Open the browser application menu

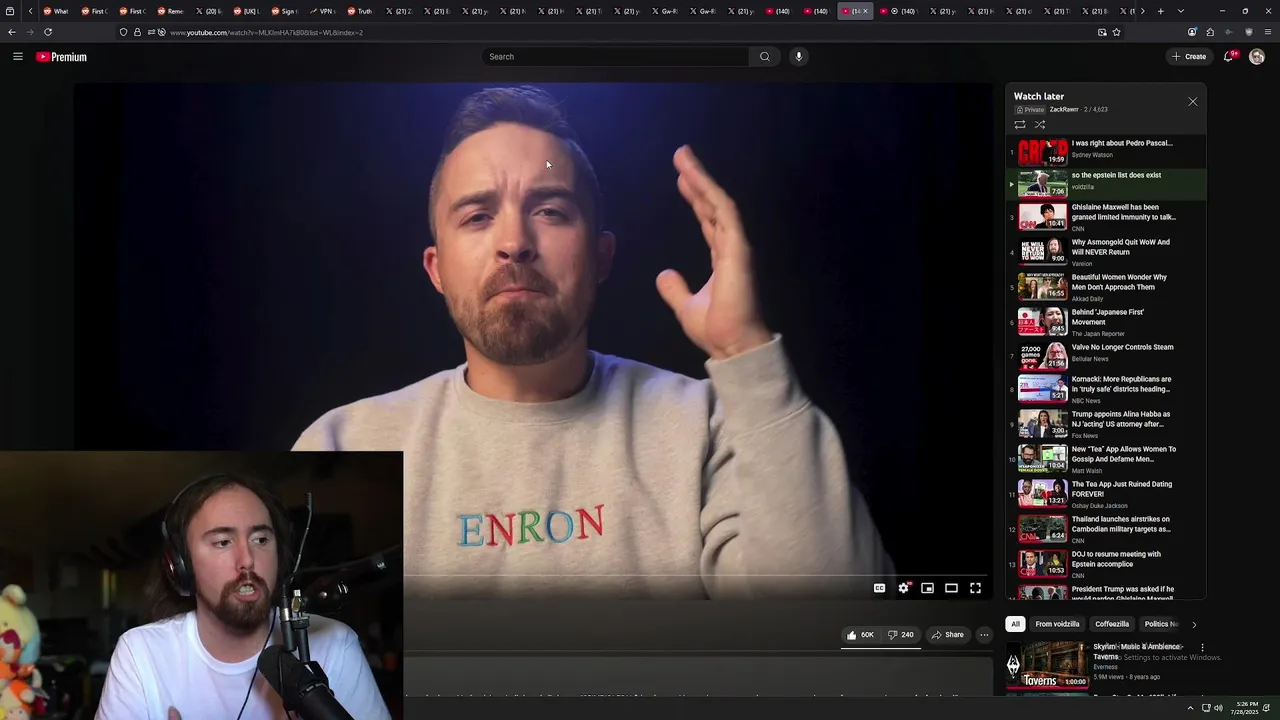[1267, 32]
